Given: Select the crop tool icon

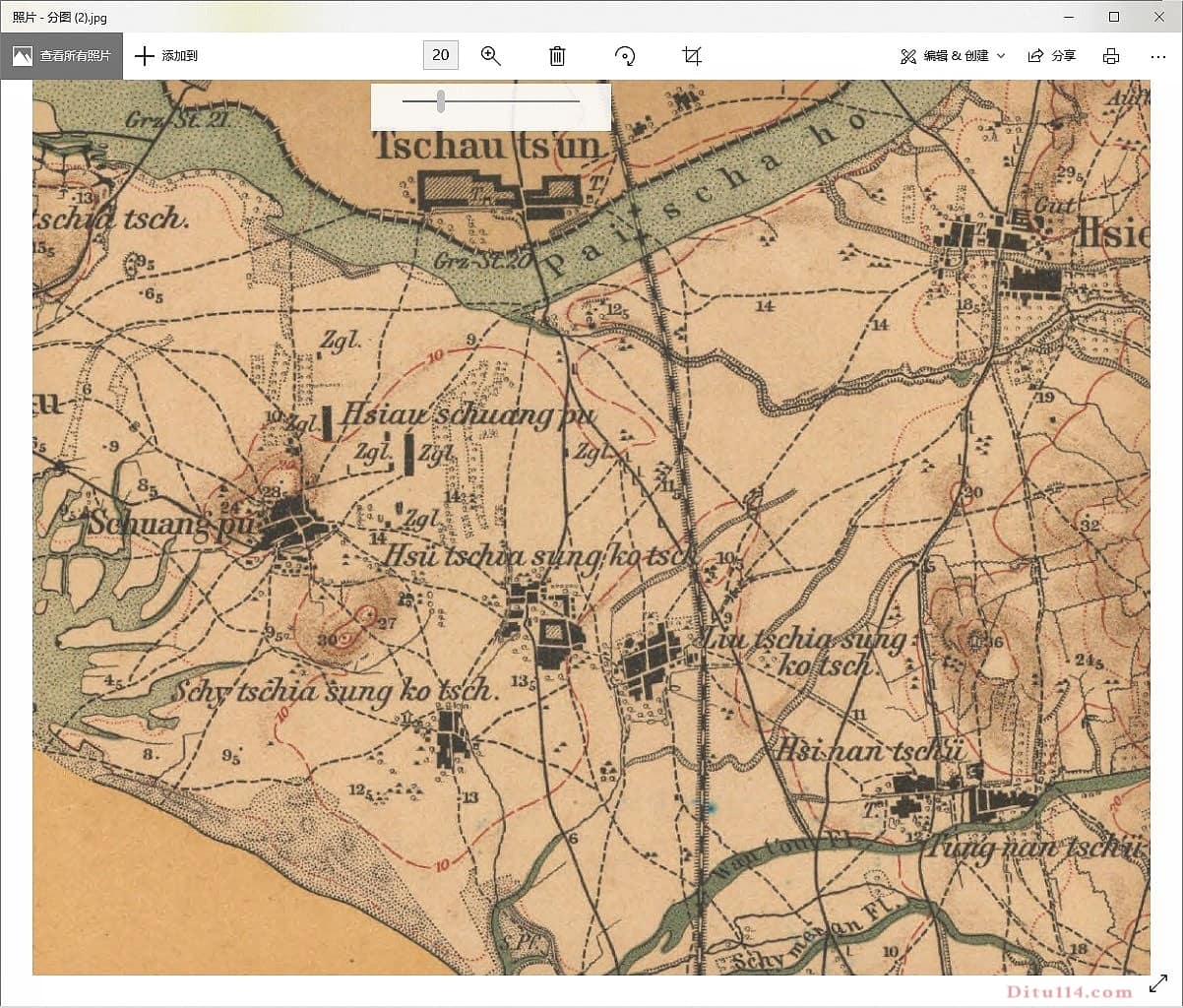Looking at the screenshot, I should tap(692, 56).
